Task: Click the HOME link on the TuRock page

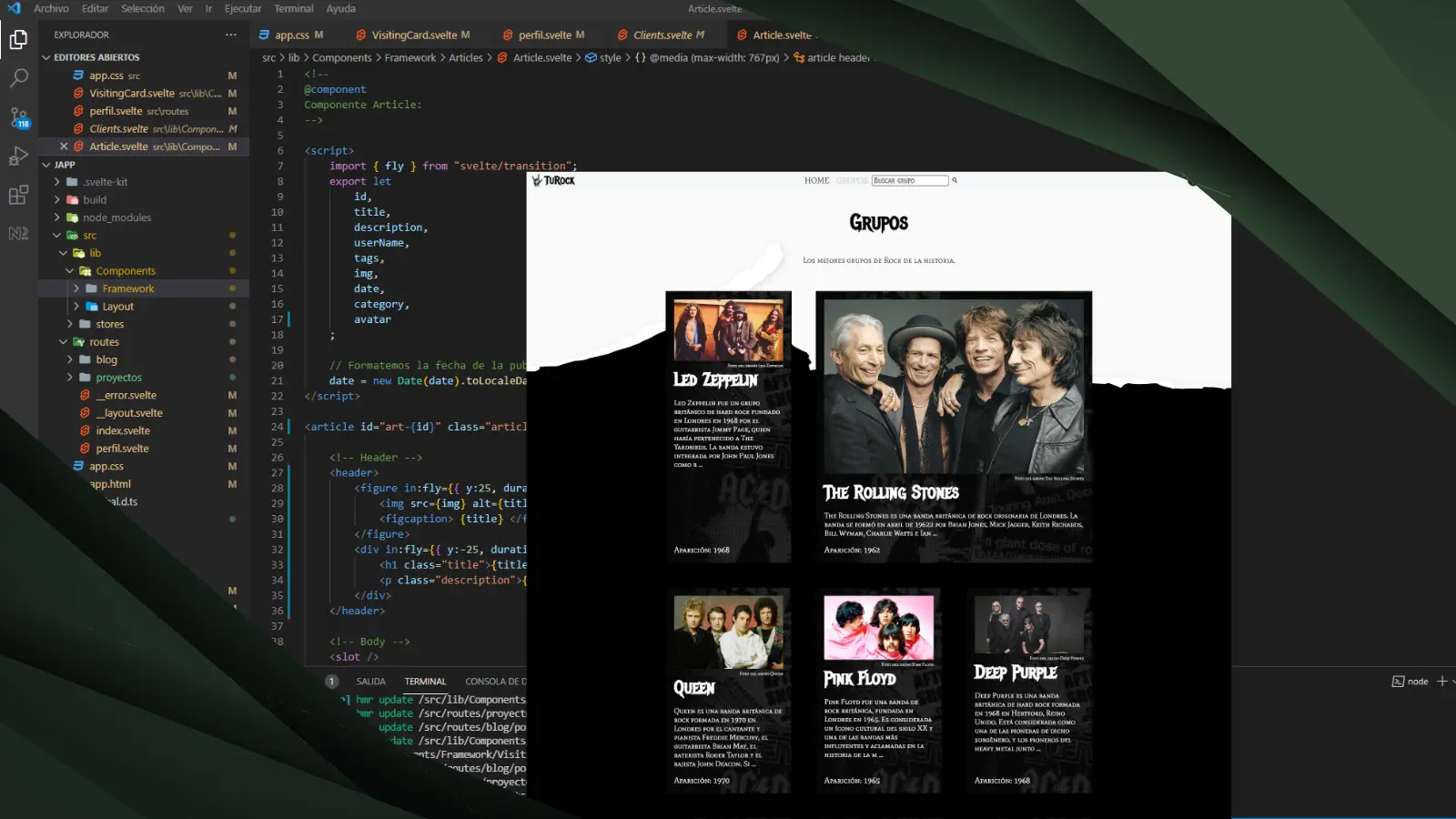Action: (814, 180)
